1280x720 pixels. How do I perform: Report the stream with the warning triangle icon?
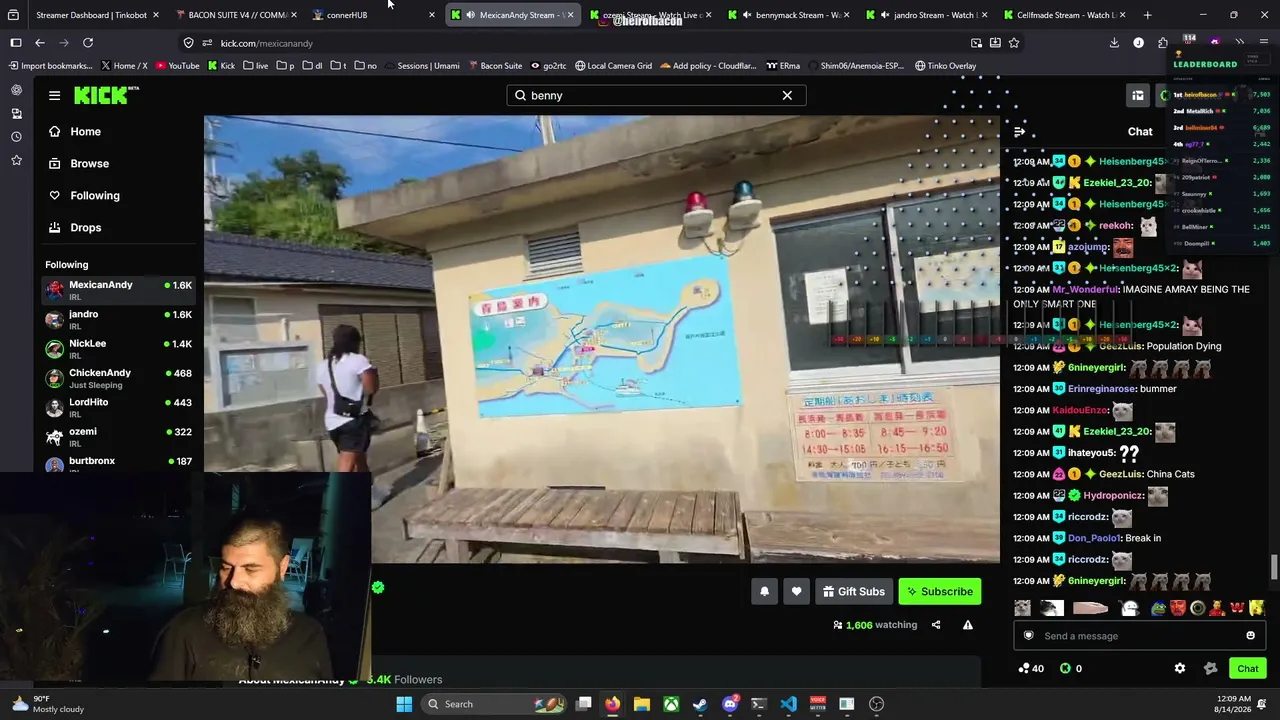[967, 625]
